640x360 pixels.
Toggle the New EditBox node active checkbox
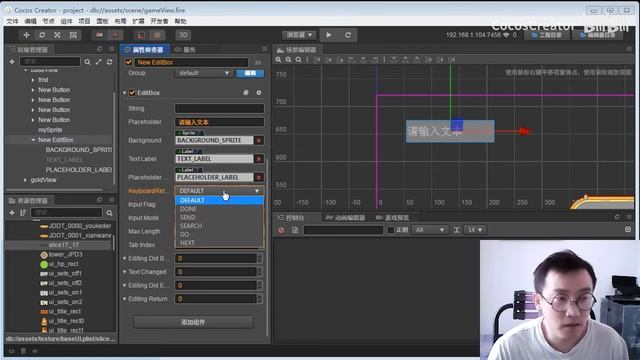[x=129, y=62]
